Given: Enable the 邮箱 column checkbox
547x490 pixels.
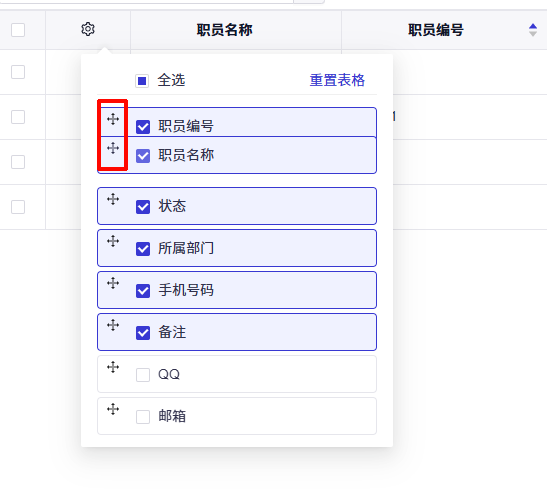Looking at the screenshot, I should [x=143, y=417].
